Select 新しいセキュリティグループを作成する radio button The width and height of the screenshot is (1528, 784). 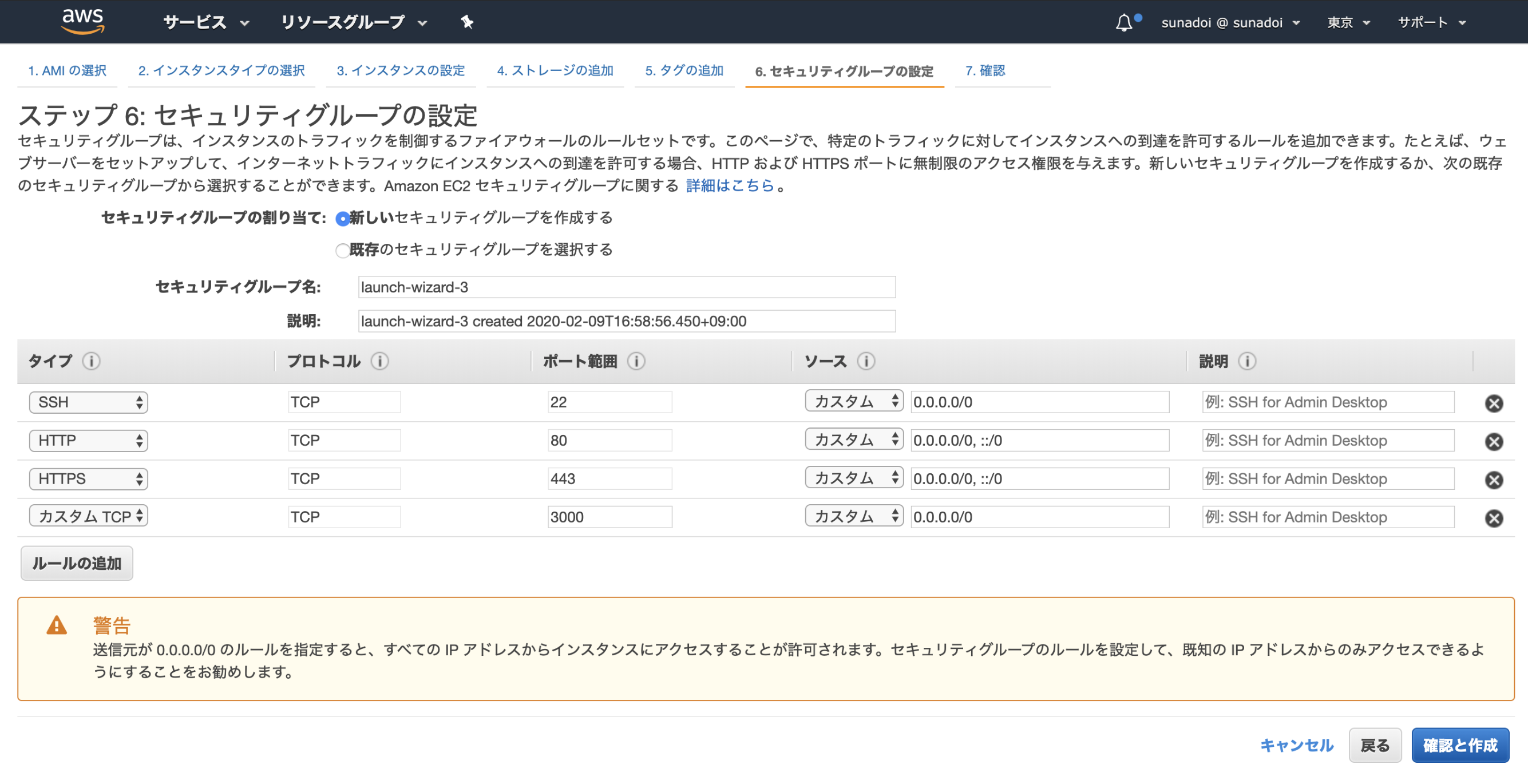click(x=342, y=218)
